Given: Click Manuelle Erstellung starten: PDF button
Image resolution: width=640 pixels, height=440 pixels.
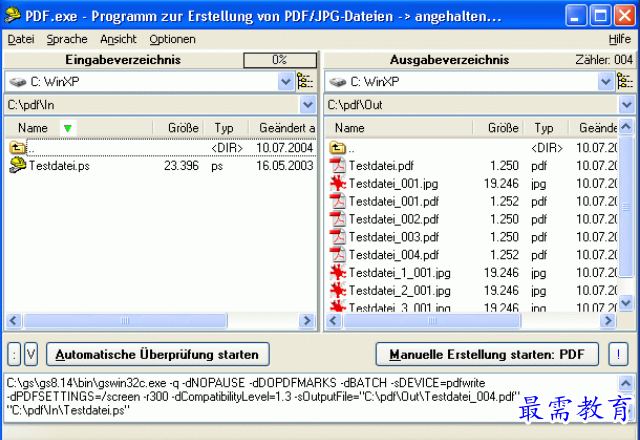Looking at the screenshot, I should click(487, 354).
